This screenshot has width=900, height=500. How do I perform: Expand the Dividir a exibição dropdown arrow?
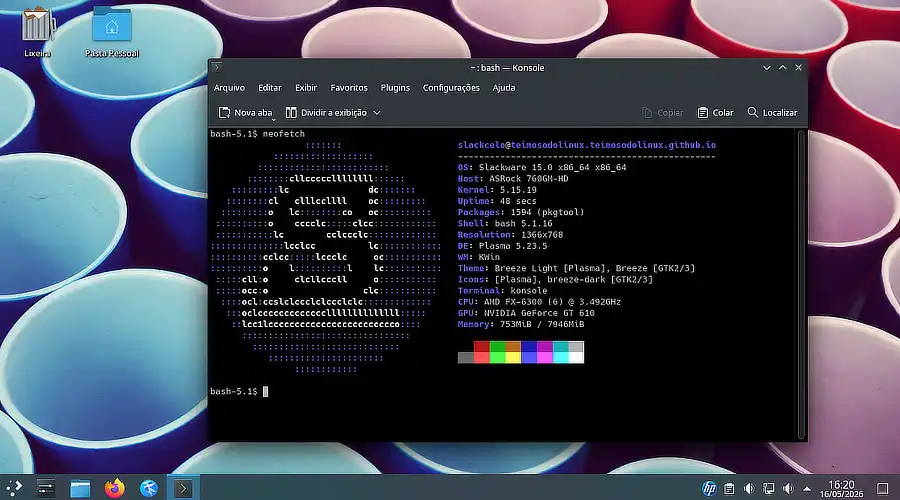[x=377, y=113]
